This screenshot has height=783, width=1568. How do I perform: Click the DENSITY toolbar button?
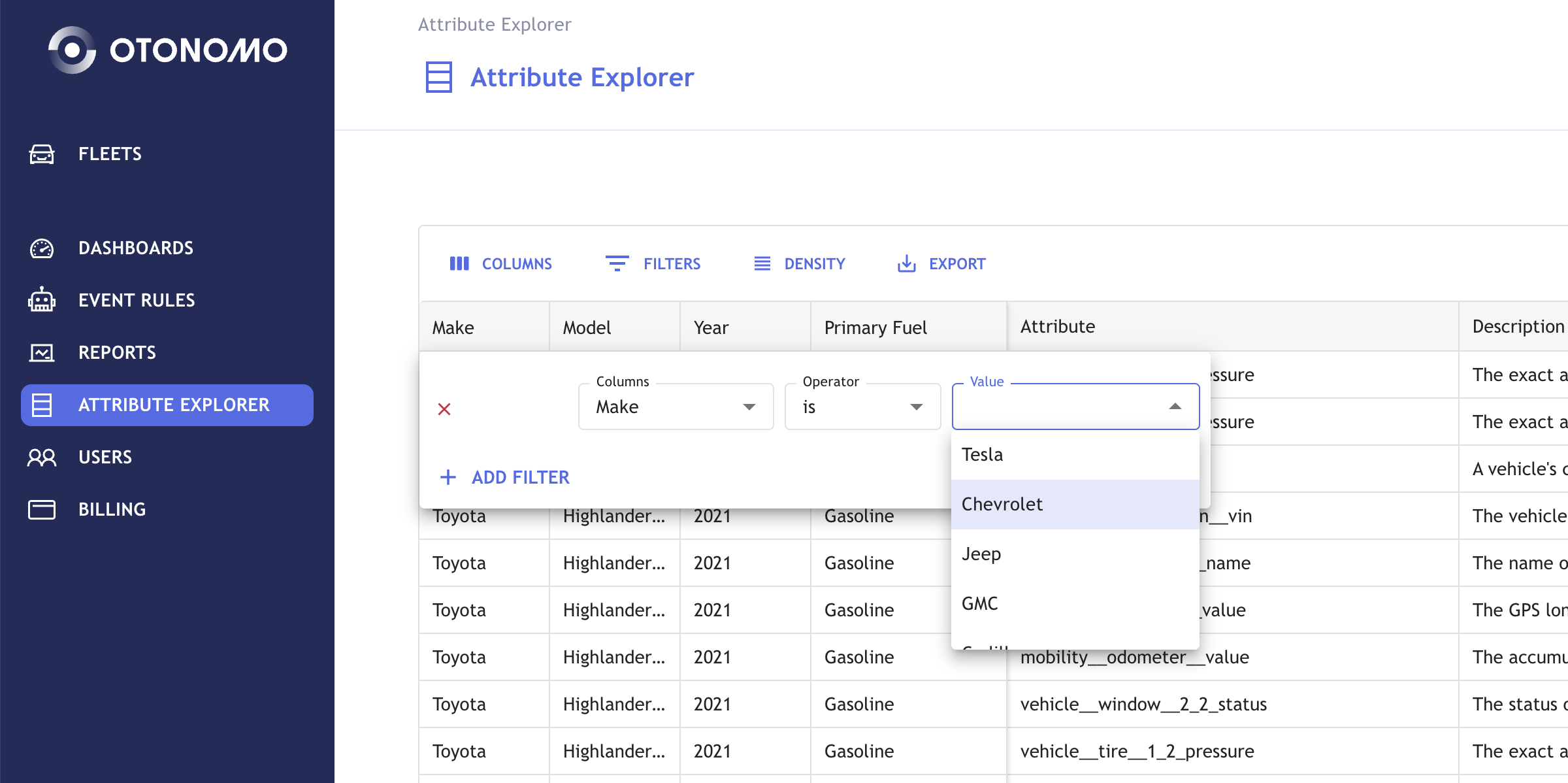click(x=800, y=264)
